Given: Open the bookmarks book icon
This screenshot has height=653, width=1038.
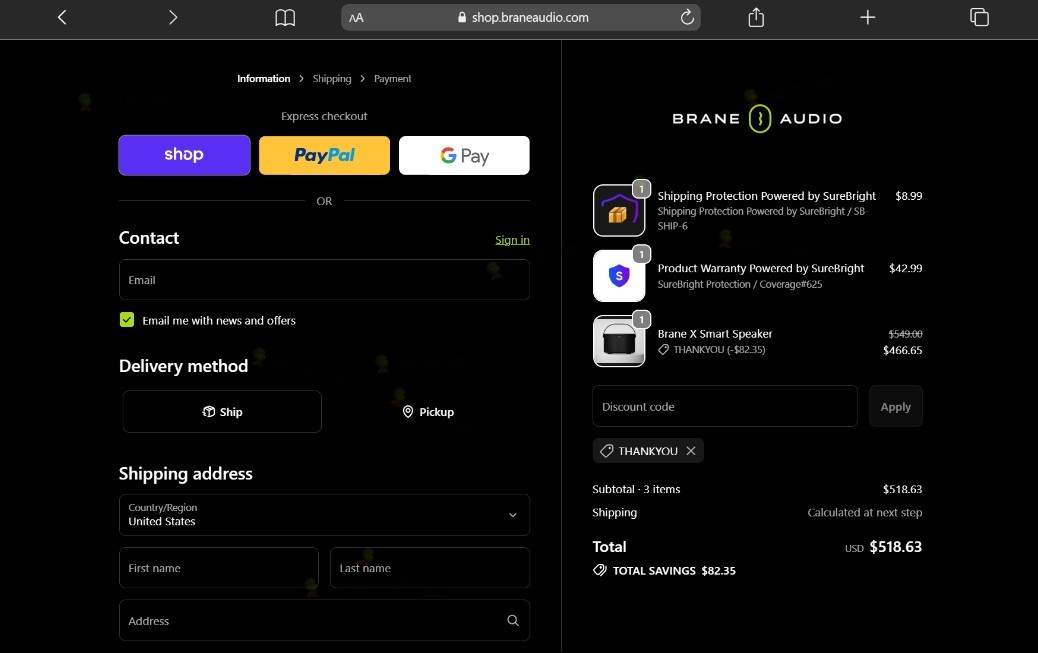Looking at the screenshot, I should (285, 18).
